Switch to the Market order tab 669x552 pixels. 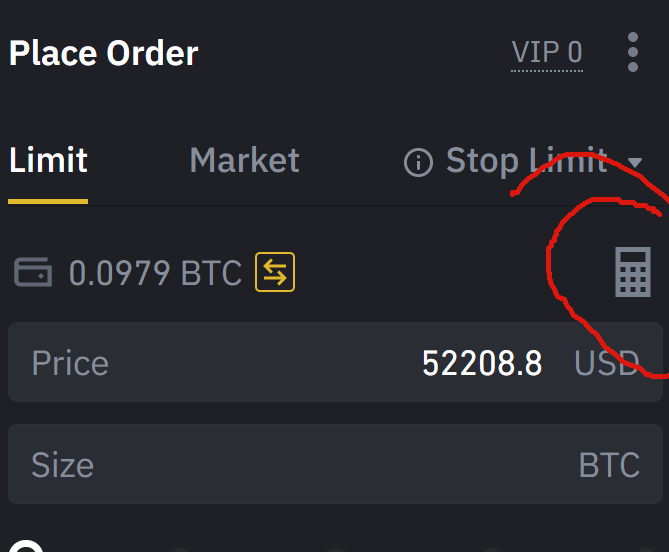click(x=244, y=160)
